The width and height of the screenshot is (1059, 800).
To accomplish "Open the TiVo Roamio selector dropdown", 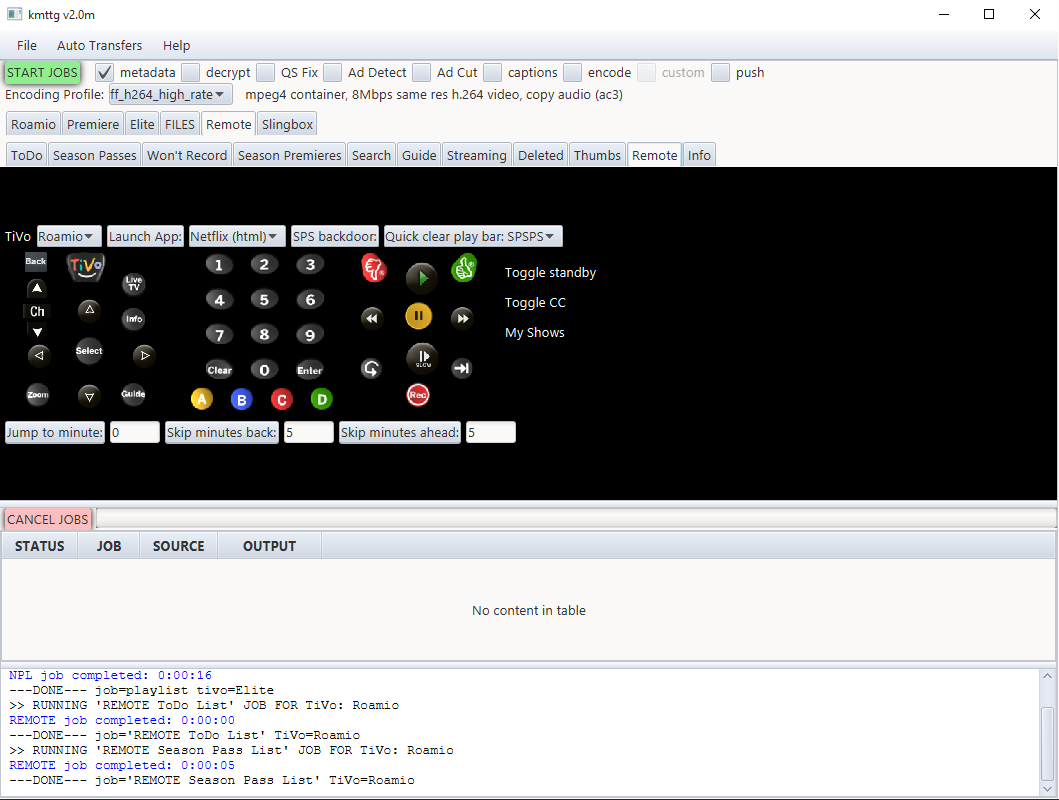I will tap(69, 236).
